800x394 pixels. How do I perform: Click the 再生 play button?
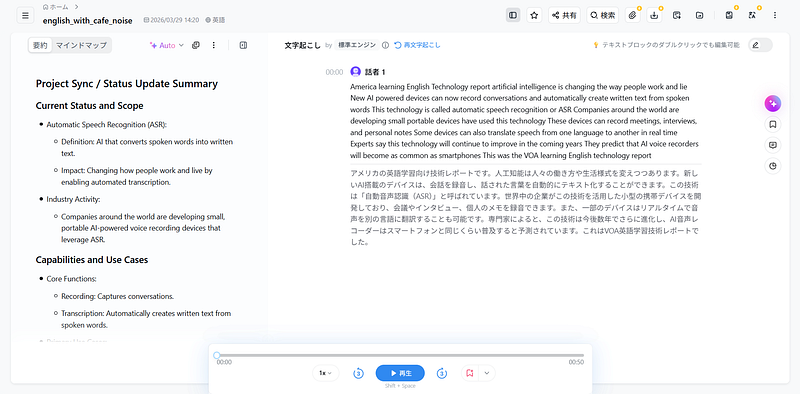click(400, 373)
